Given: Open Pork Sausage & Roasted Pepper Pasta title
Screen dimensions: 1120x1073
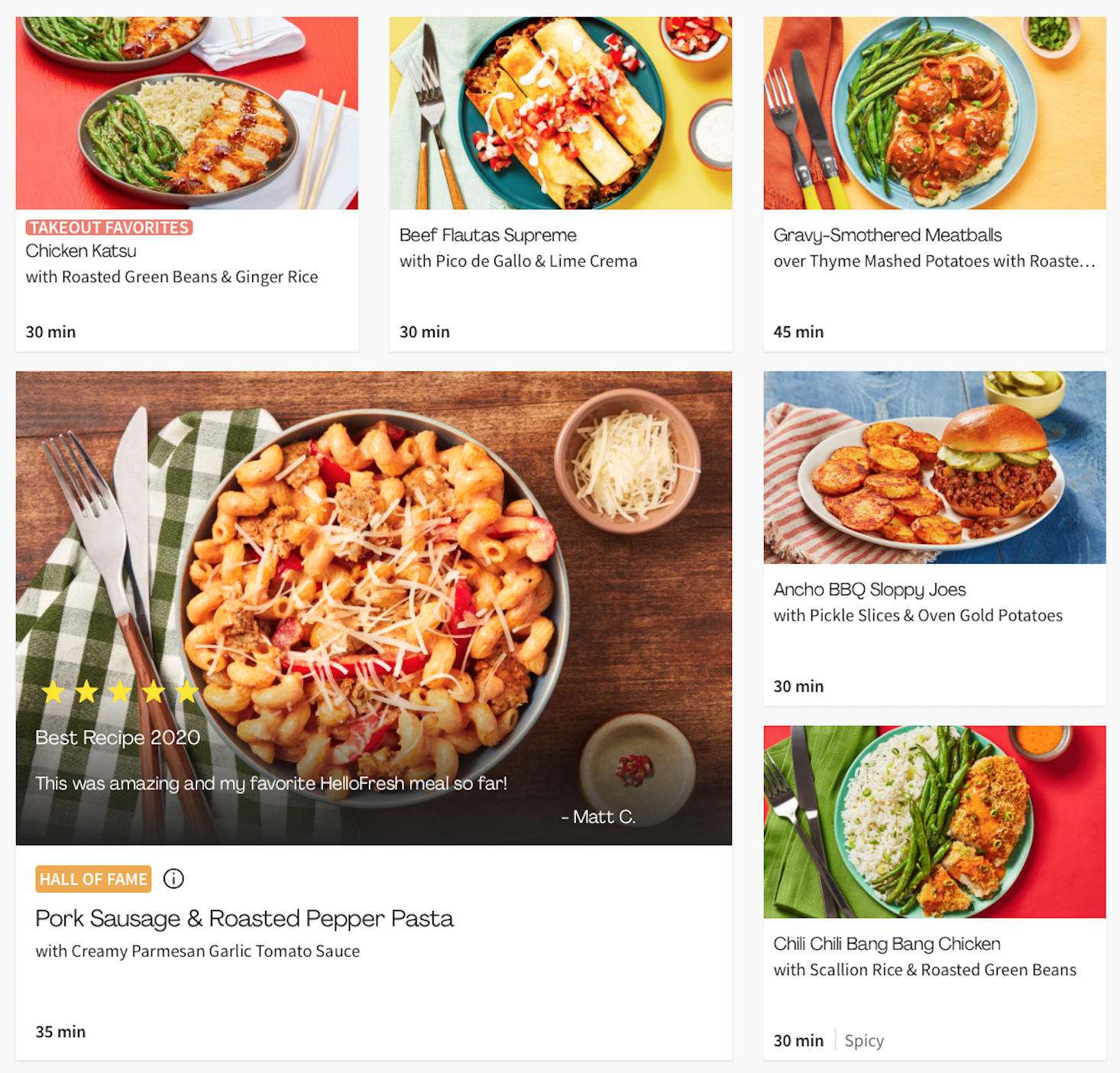Looking at the screenshot, I should 244,919.
